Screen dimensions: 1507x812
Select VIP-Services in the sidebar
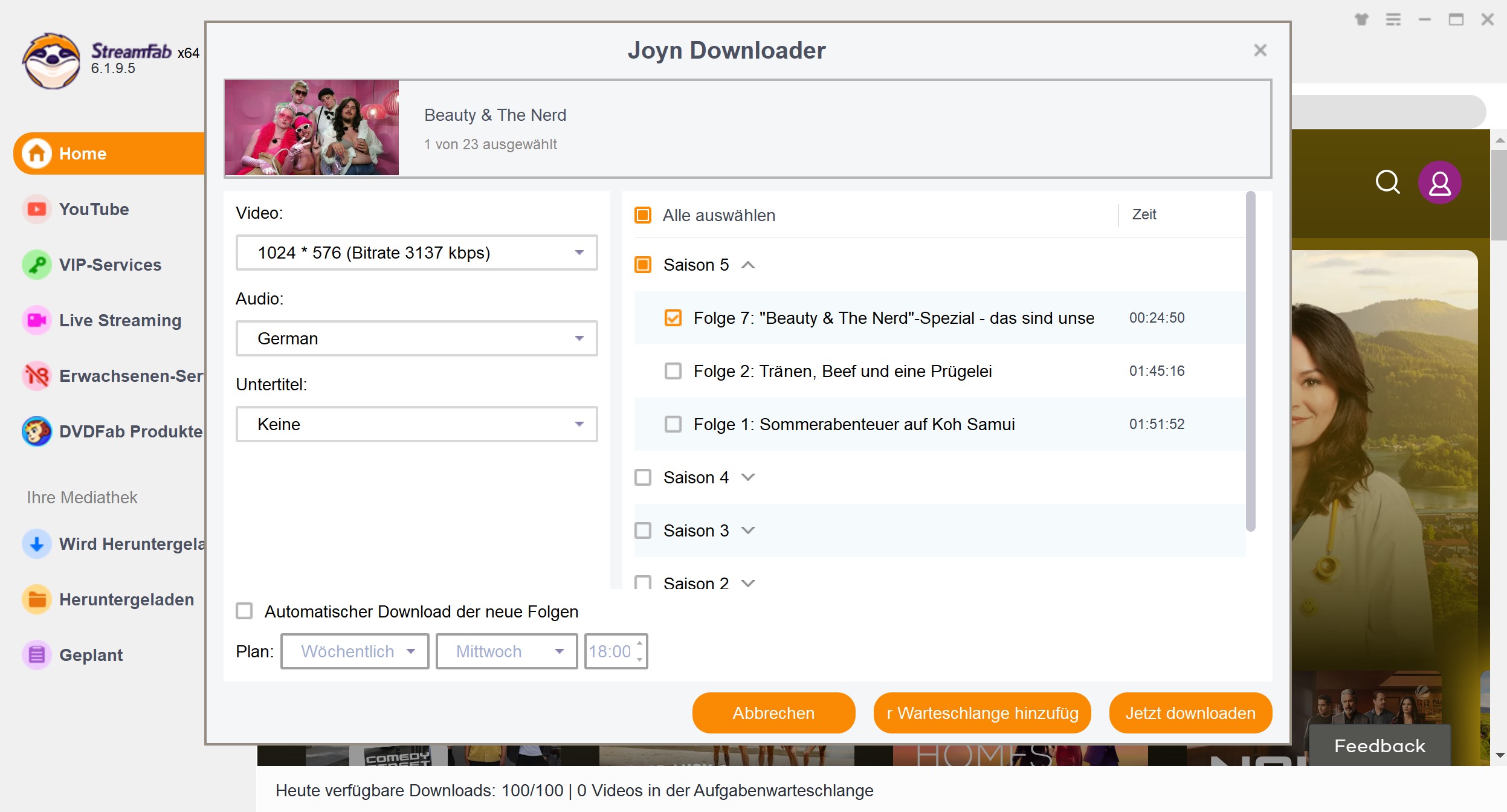coord(110,265)
